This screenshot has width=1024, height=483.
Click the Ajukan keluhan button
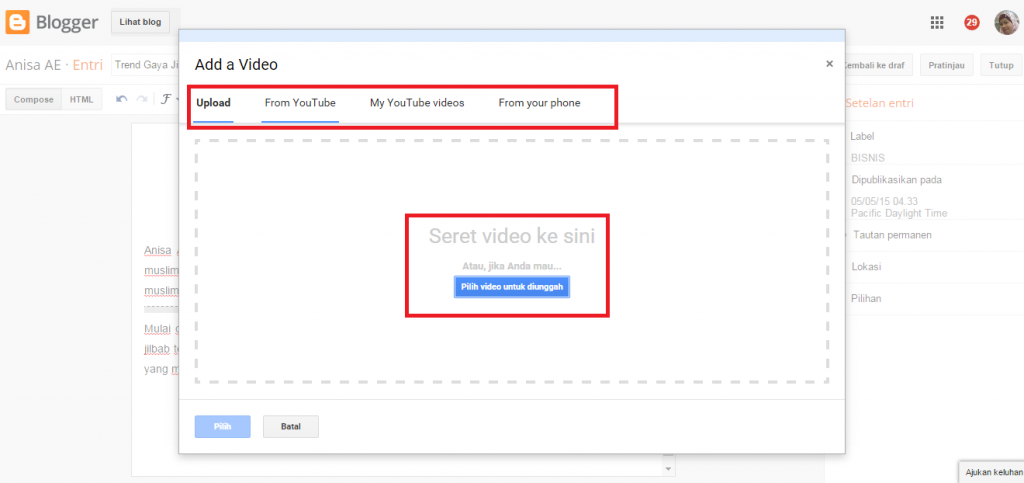[x=991, y=472]
